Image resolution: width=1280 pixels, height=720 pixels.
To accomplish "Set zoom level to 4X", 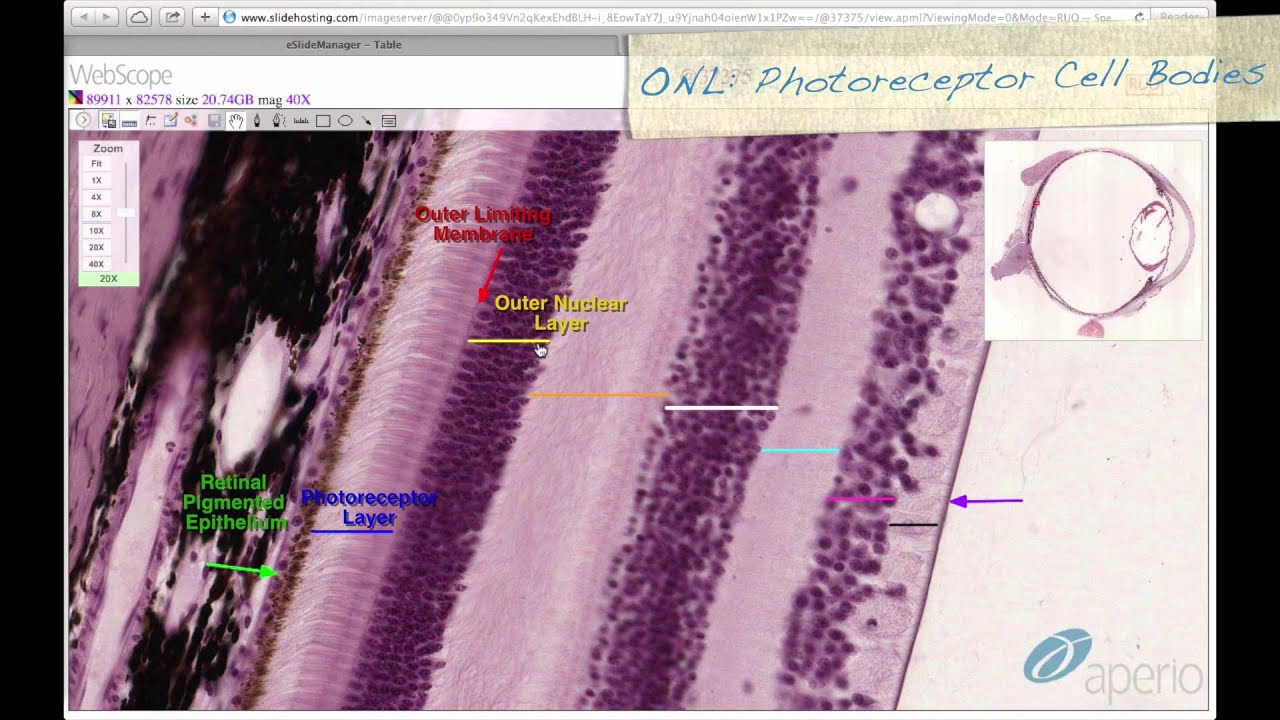I will coord(97,197).
